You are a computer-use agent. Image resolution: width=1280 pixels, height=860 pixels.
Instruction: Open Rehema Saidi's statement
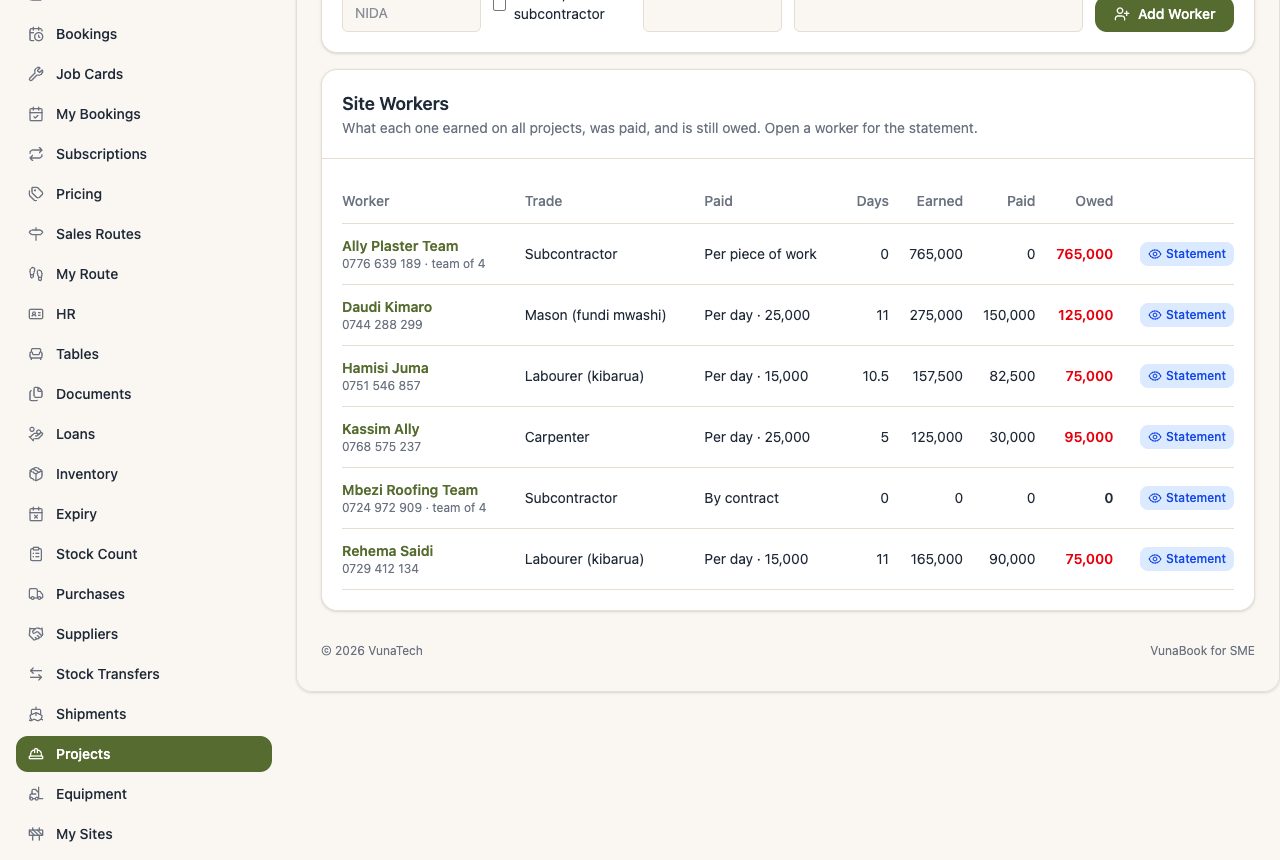click(1187, 559)
